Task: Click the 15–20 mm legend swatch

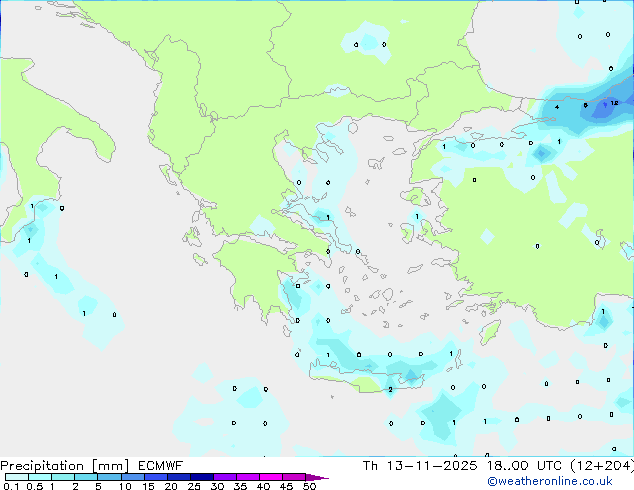Action: coord(156,477)
